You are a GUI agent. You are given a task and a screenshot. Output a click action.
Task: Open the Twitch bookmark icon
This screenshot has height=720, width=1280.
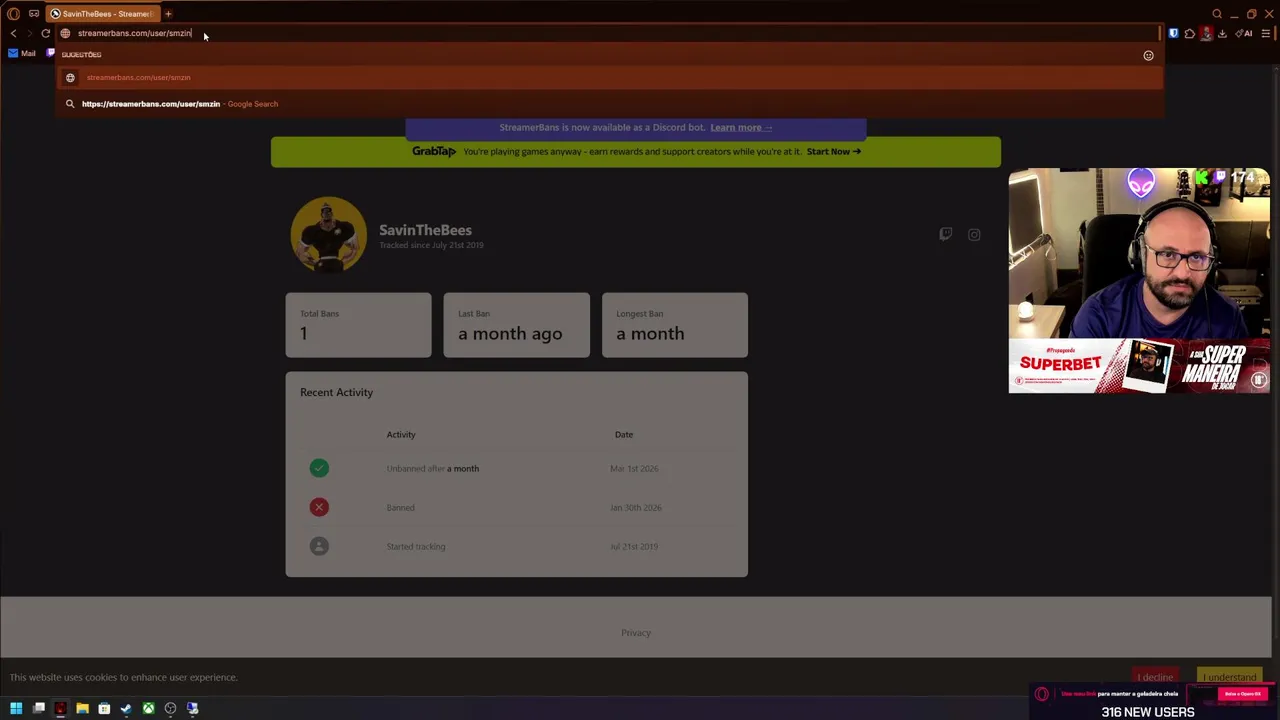coord(50,53)
